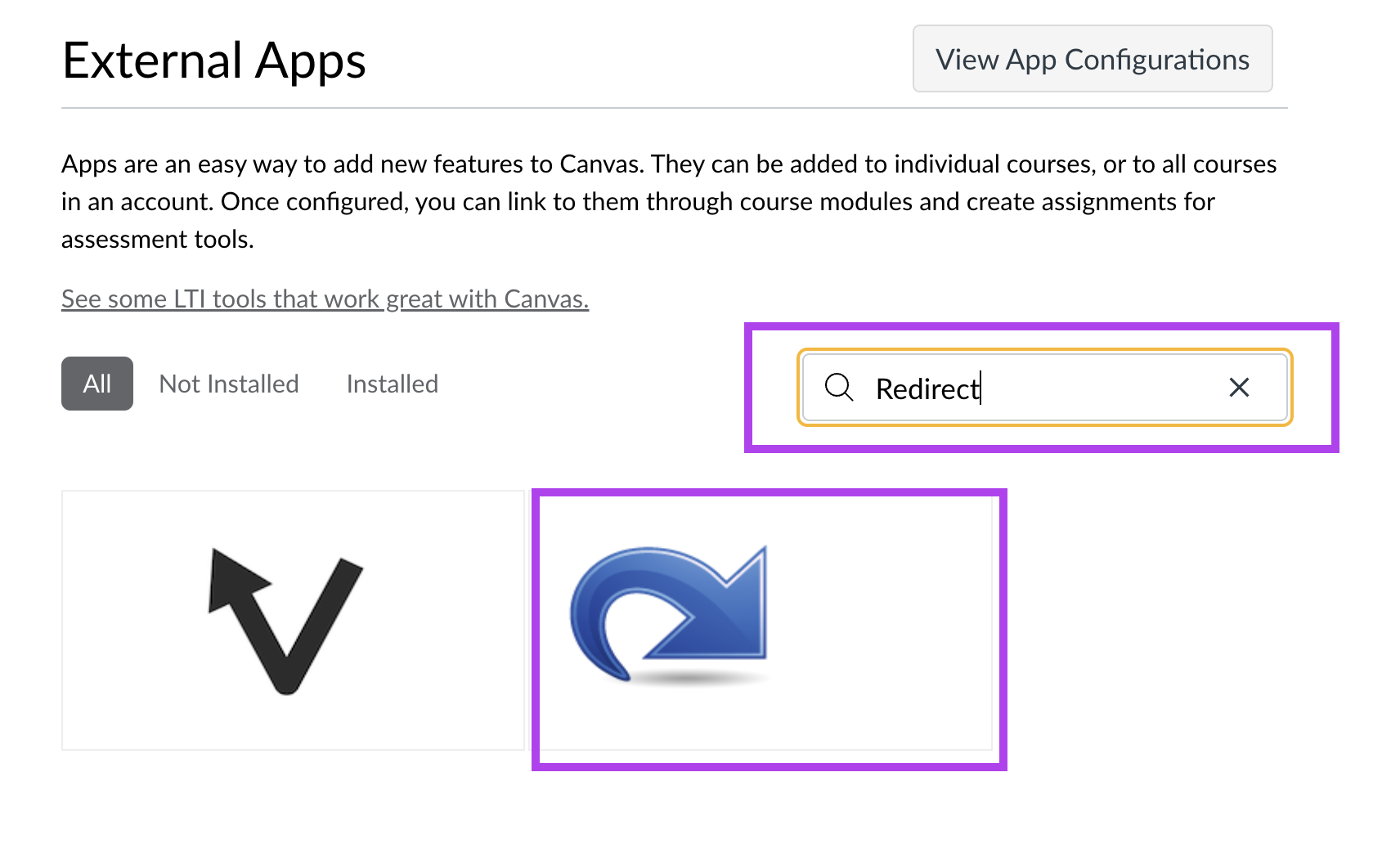Show all apps with the All filter

[x=97, y=384]
